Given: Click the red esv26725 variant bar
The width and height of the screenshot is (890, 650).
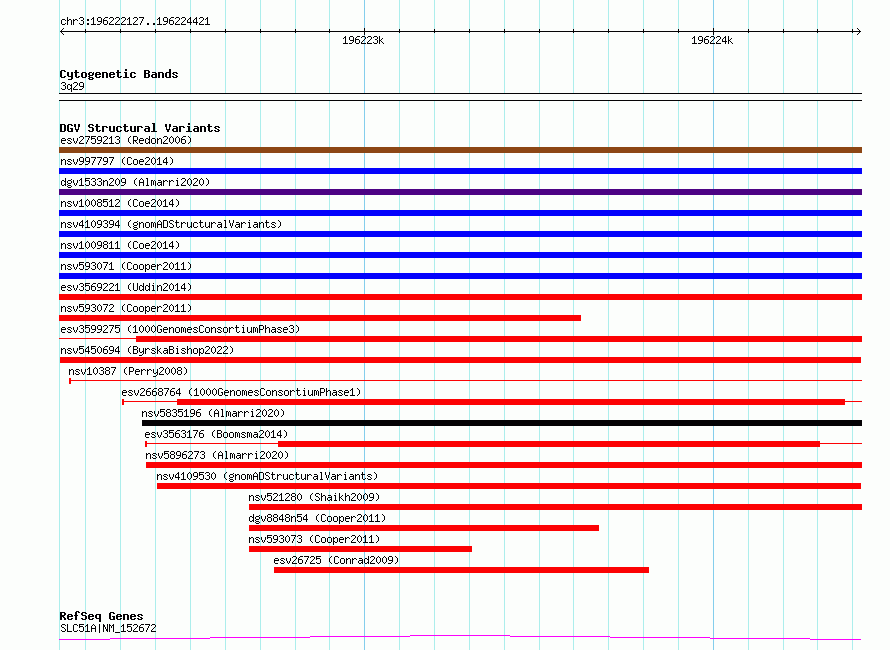Looking at the screenshot, I should (x=461, y=570).
